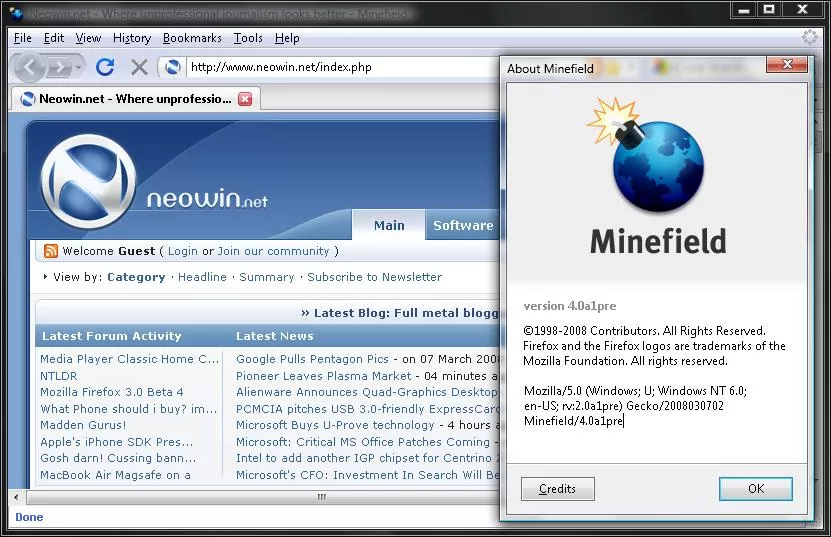
Task: Close the About Minefield dialog with X
Action: tap(787, 64)
